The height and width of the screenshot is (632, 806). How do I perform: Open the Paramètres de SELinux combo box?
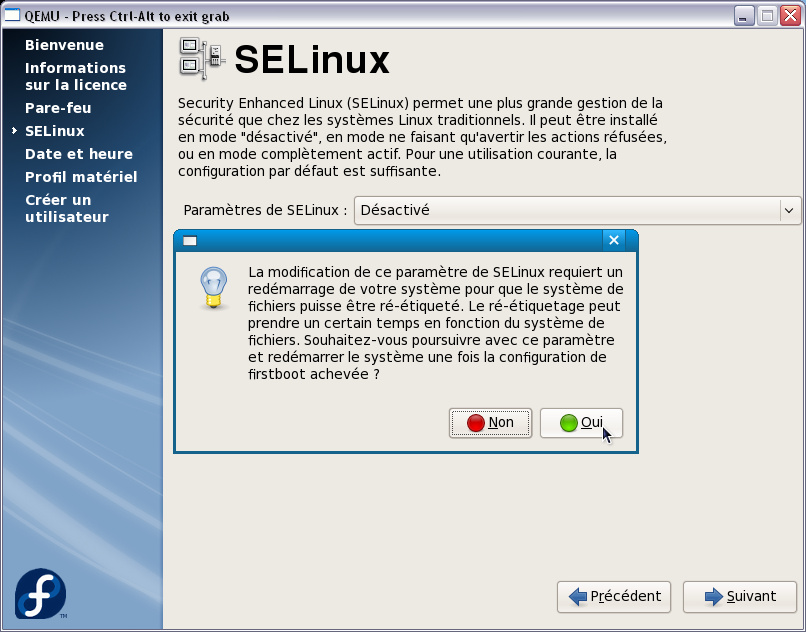[x=577, y=210]
